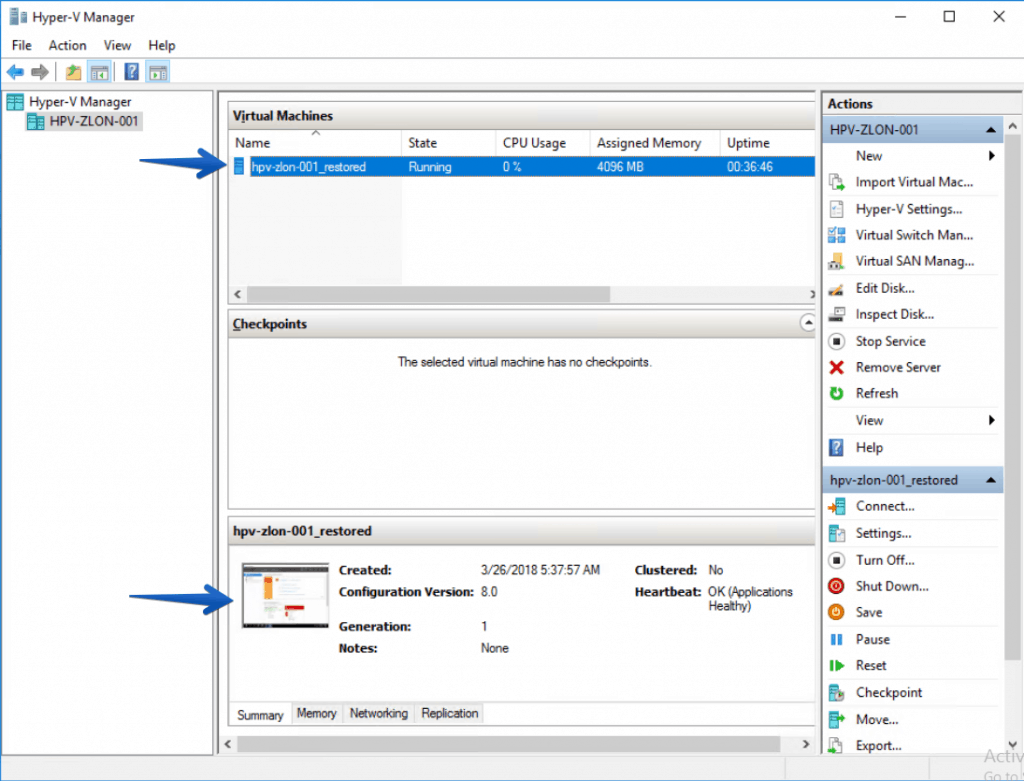Click the Stop Service icon

coord(837,341)
